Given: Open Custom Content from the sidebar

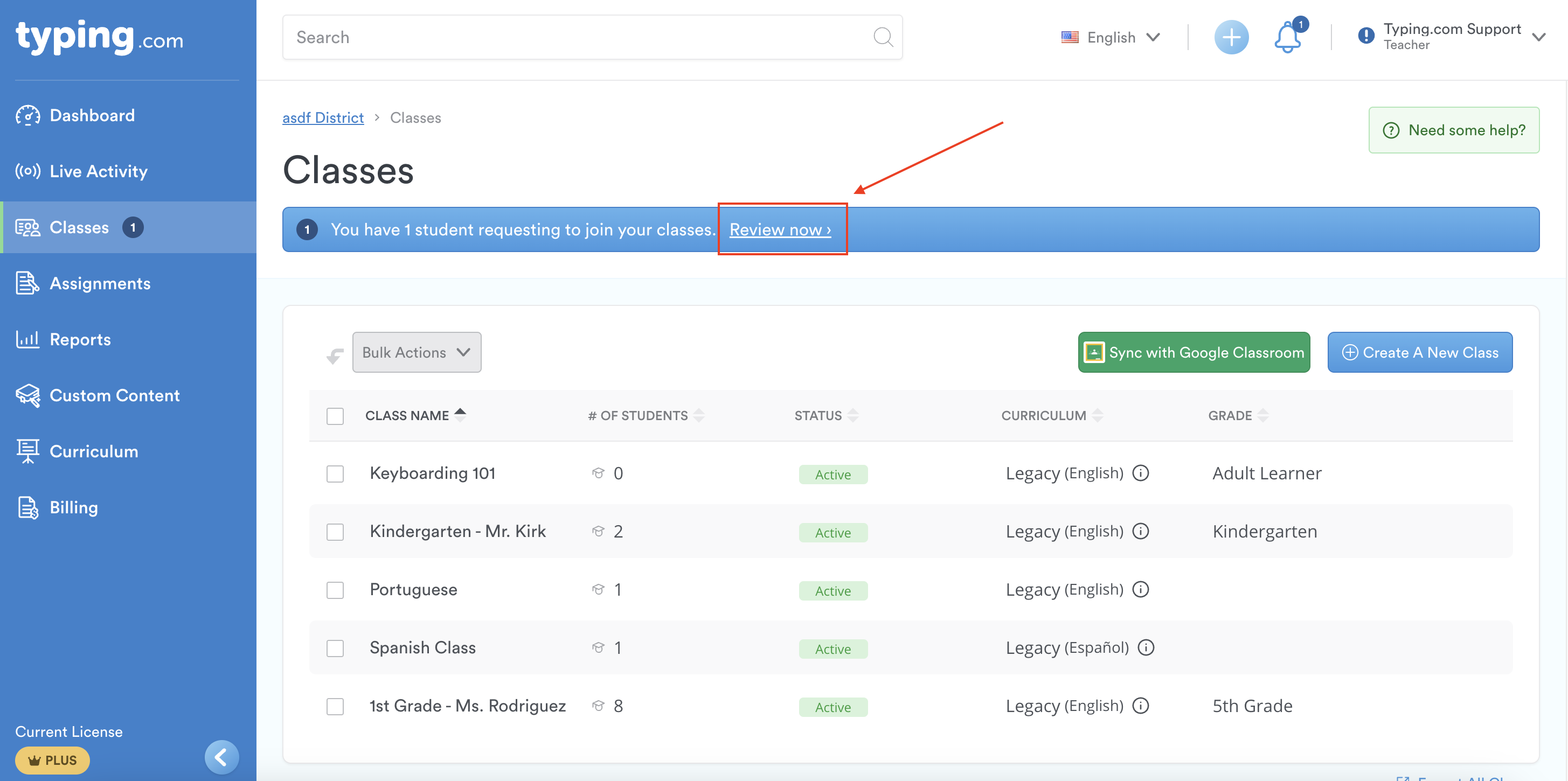Looking at the screenshot, I should [114, 395].
